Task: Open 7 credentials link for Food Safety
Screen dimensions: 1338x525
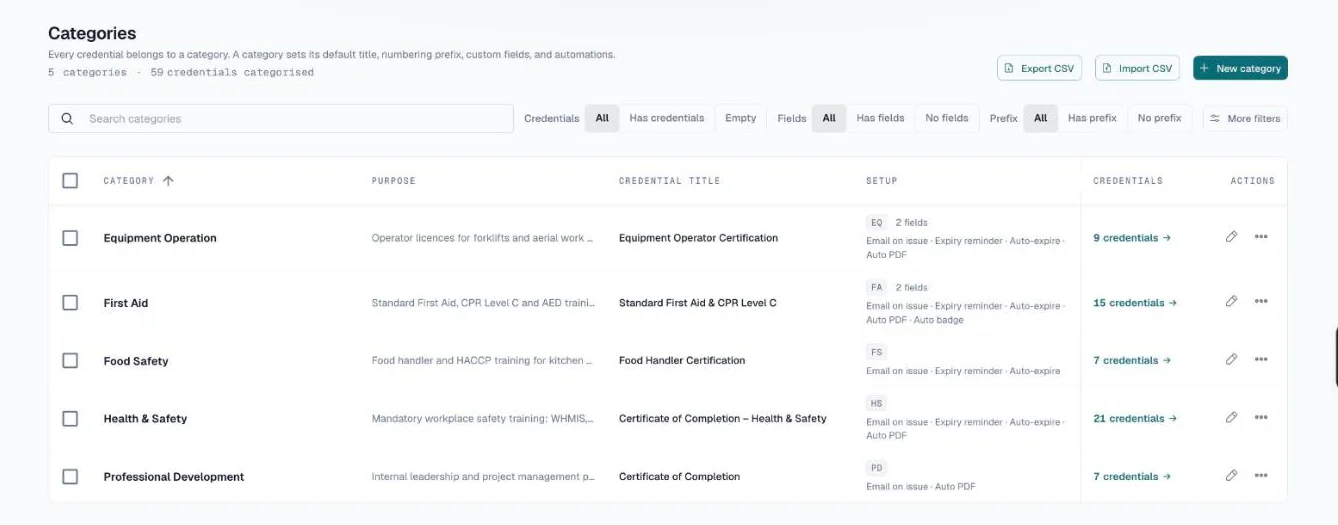Action: click(1132, 360)
